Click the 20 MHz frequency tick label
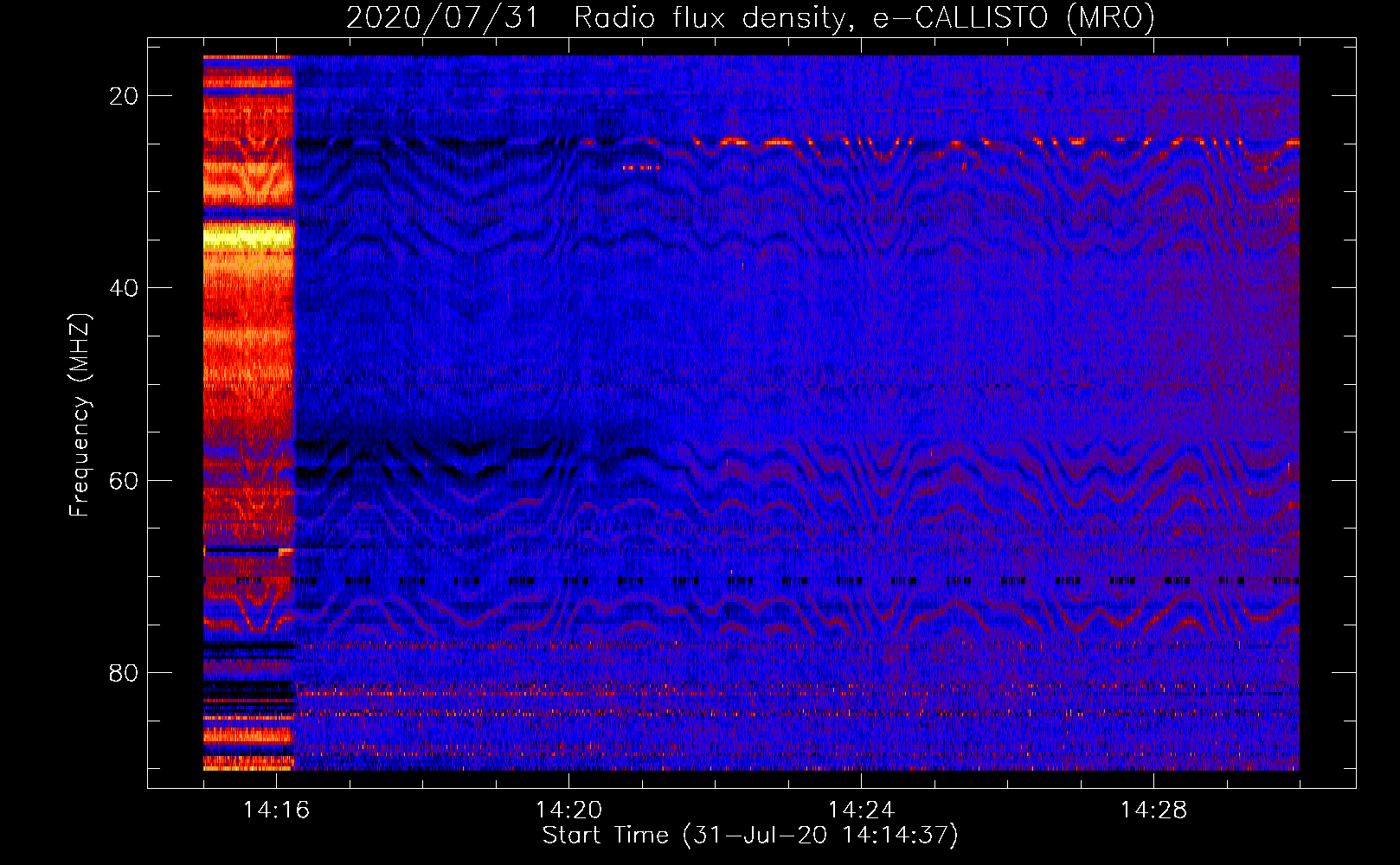Viewport: 1400px width, 865px height. coord(124,96)
